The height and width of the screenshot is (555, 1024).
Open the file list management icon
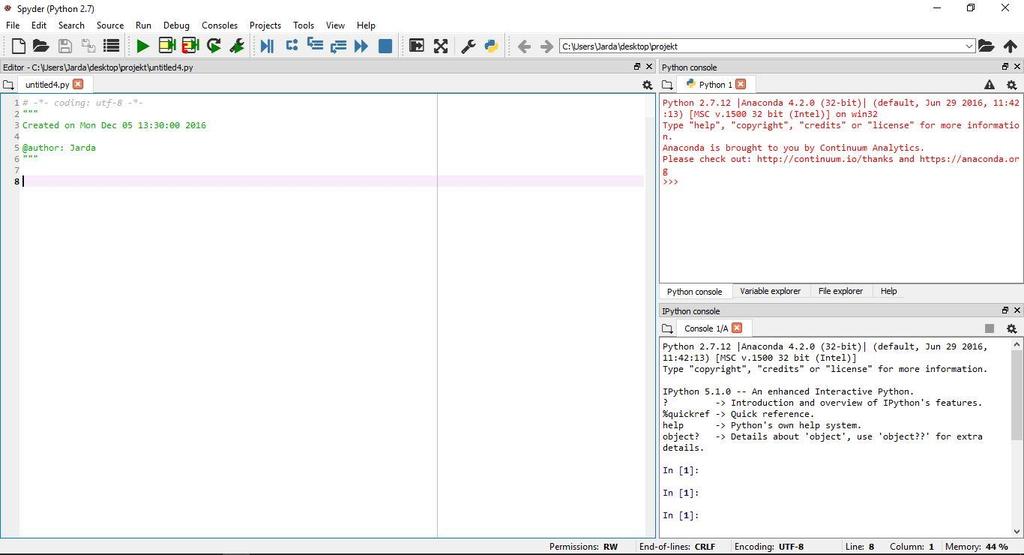coord(112,46)
